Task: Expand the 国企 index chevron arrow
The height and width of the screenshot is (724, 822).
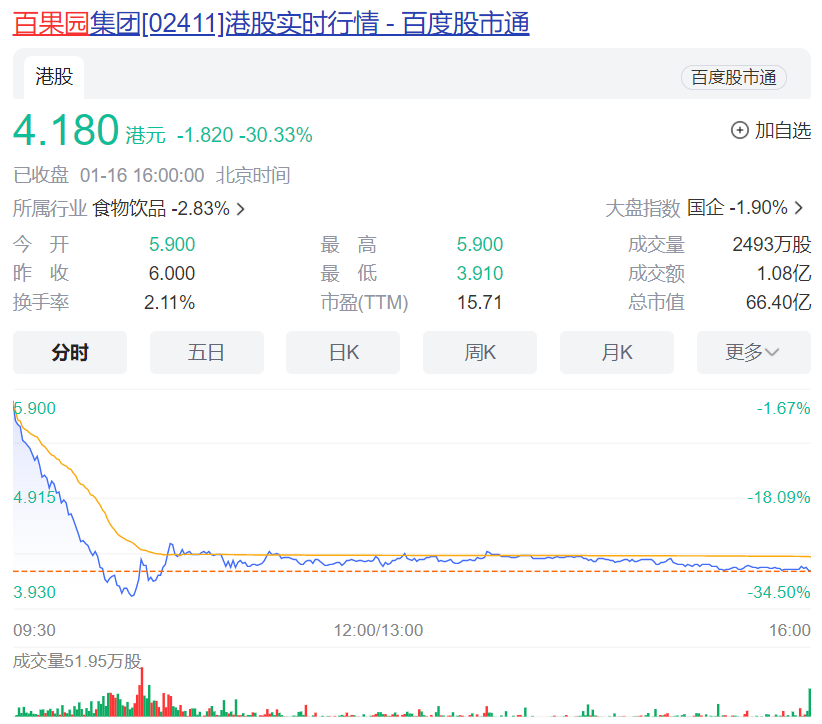Action: [x=799, y=208]
